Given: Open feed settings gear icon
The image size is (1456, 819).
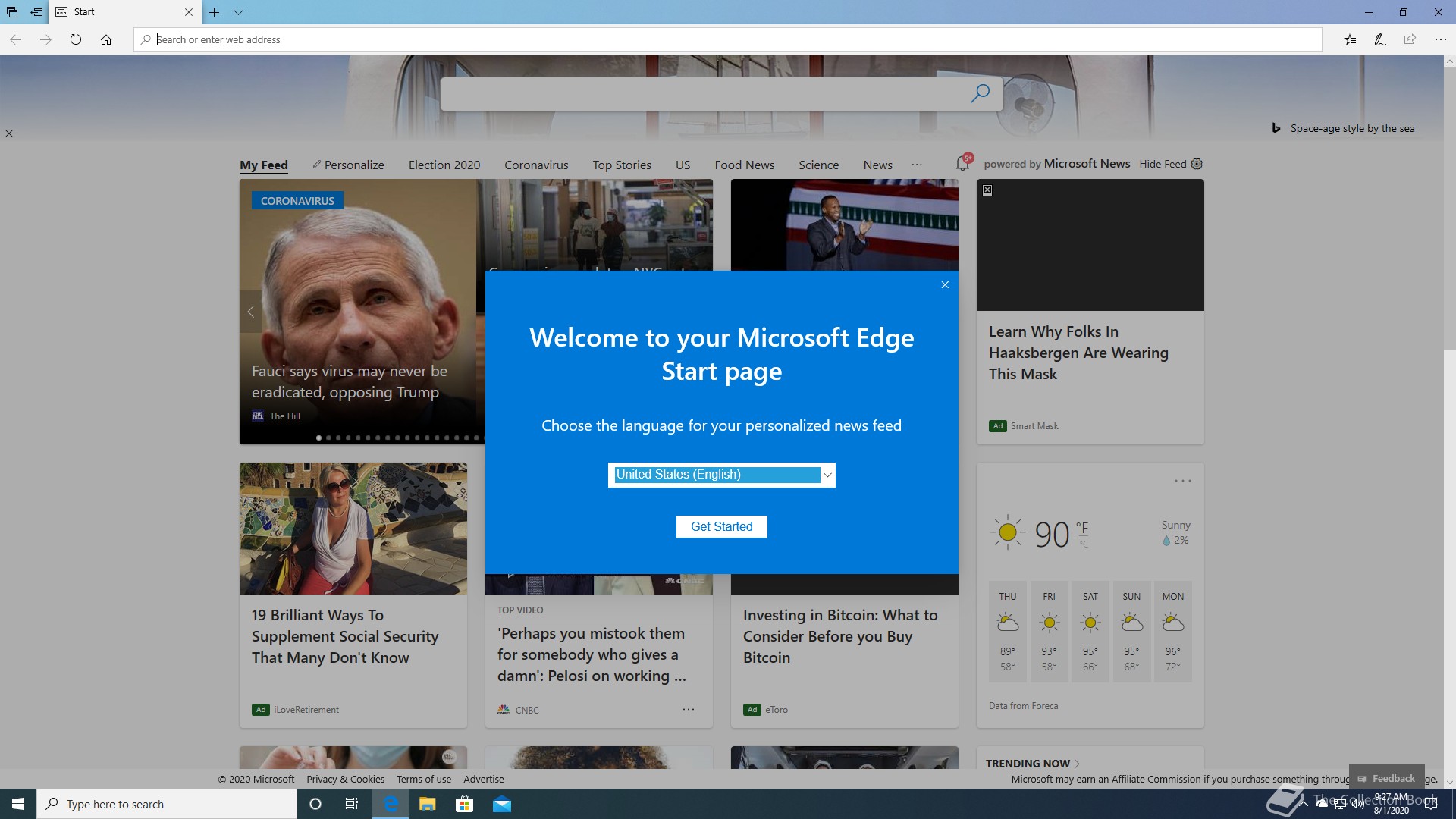Looking at the screenshot, I should (x=1197, y=164).
